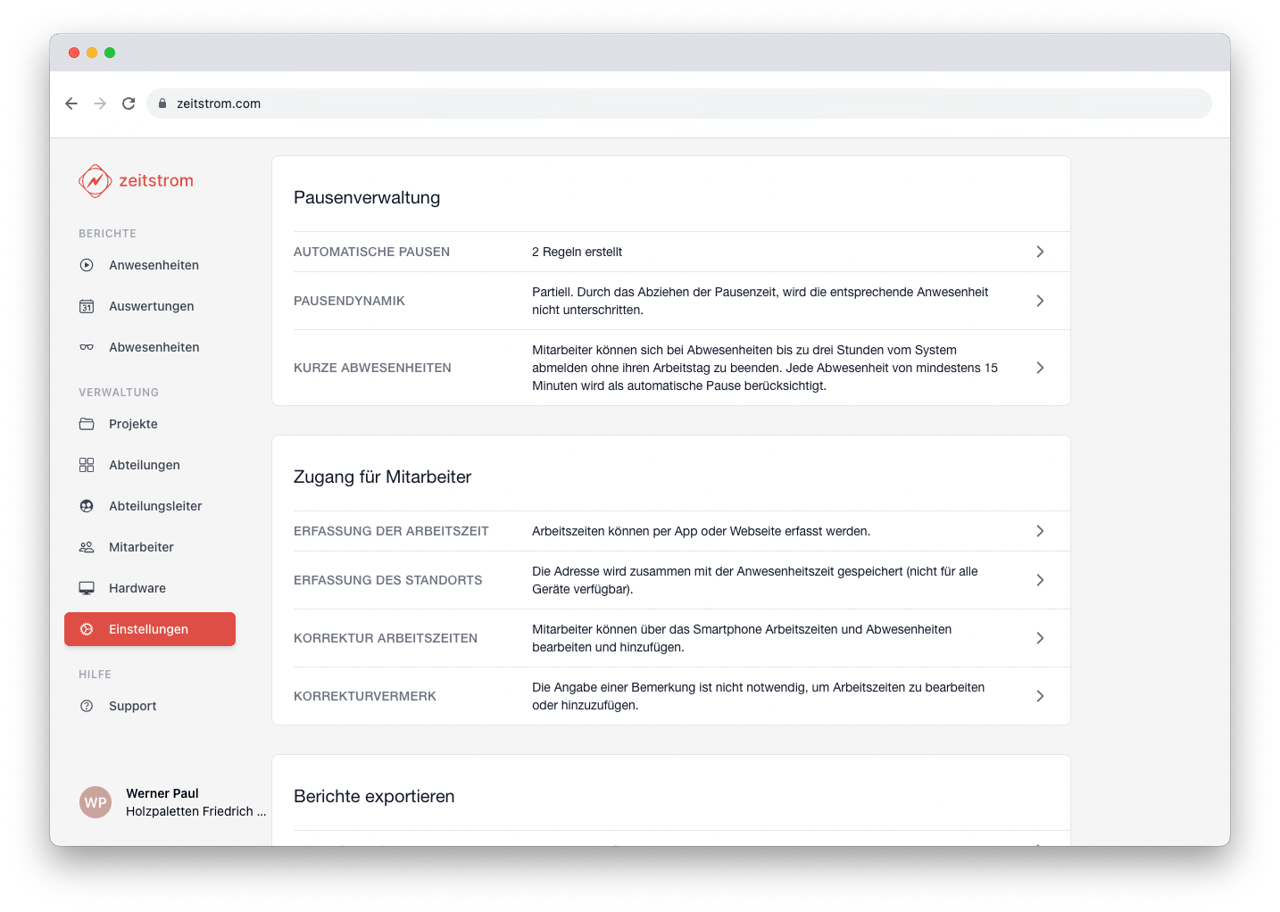Screen dimensions: 1280x912
Task: Click the KORREKTURVERMERK label
Action: click(x=365, y=696)
